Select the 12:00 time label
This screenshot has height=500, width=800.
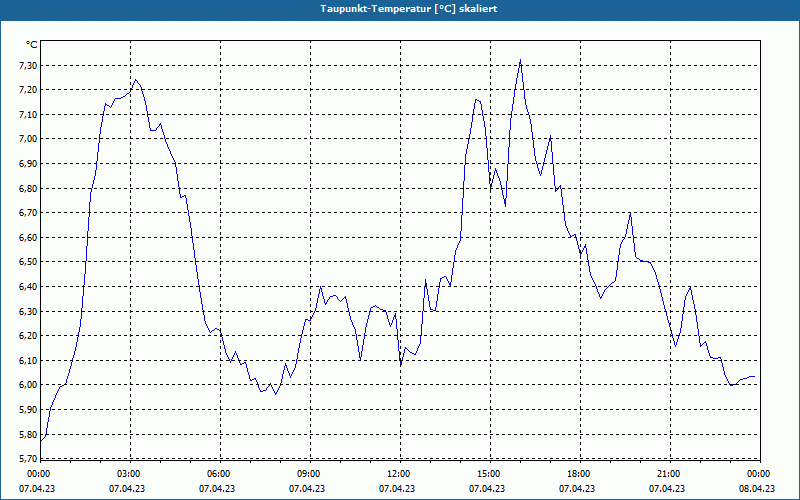tap(398, 474)
